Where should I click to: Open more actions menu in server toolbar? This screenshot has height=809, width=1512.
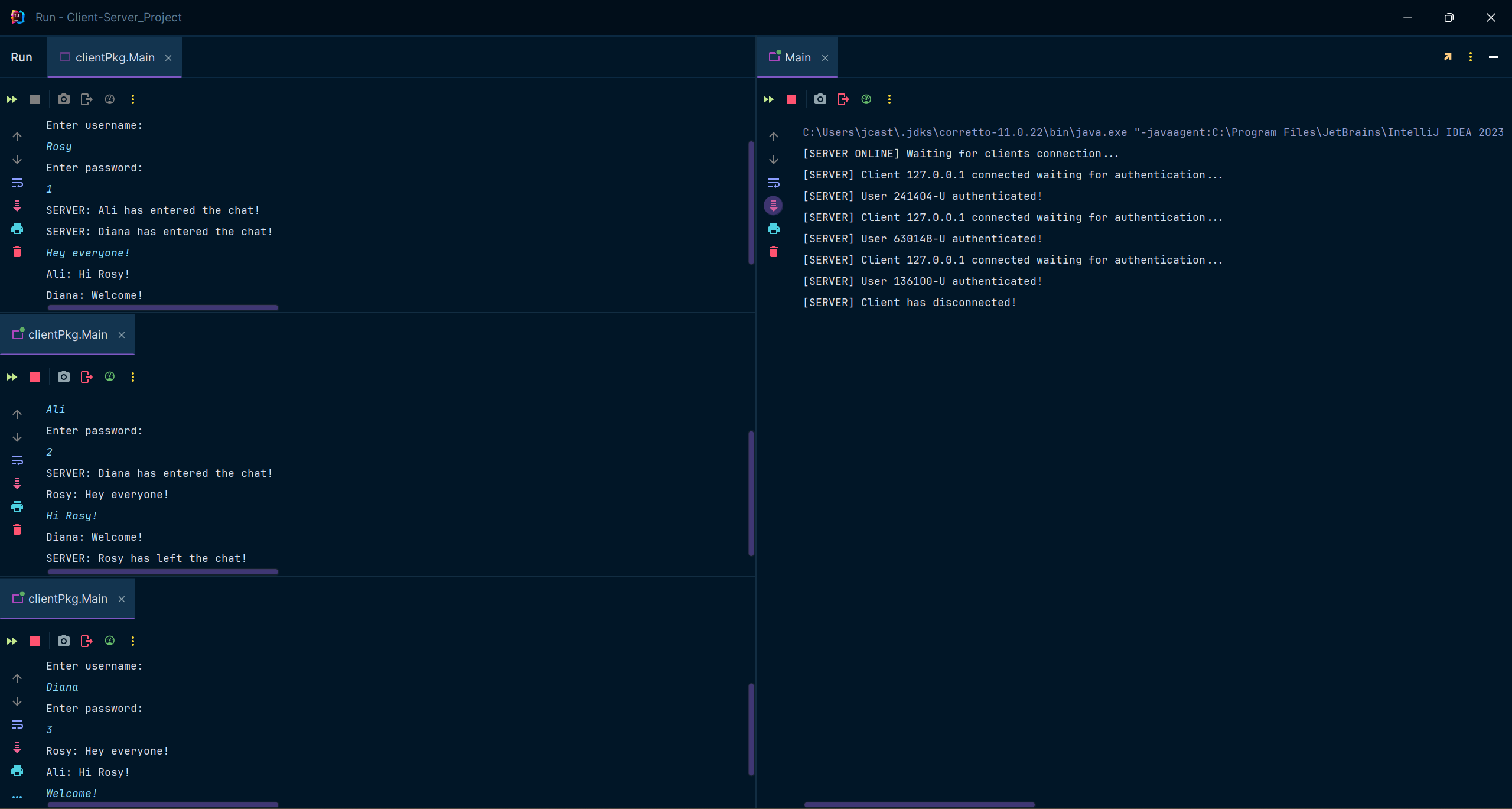(x=889, y=99)
